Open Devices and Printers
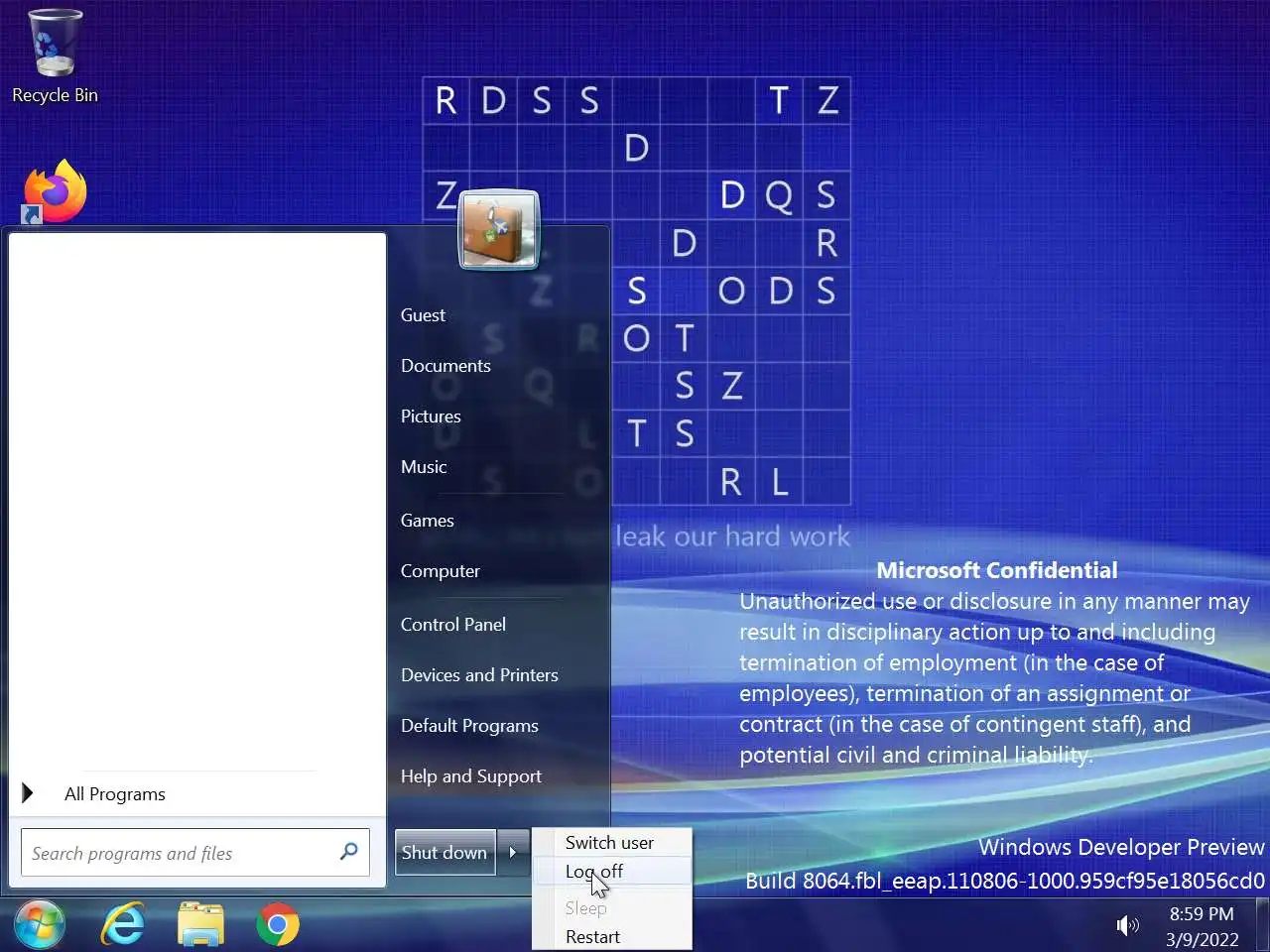The image size is (1270, 952). pos(479,674)
